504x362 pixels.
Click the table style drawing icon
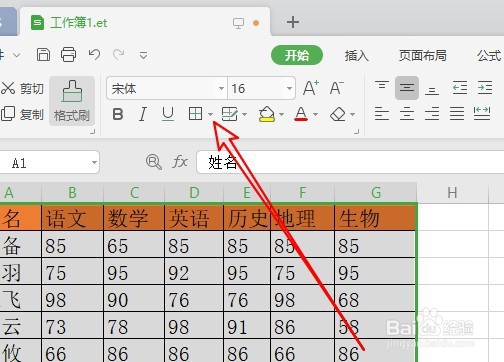coord(230,114)
